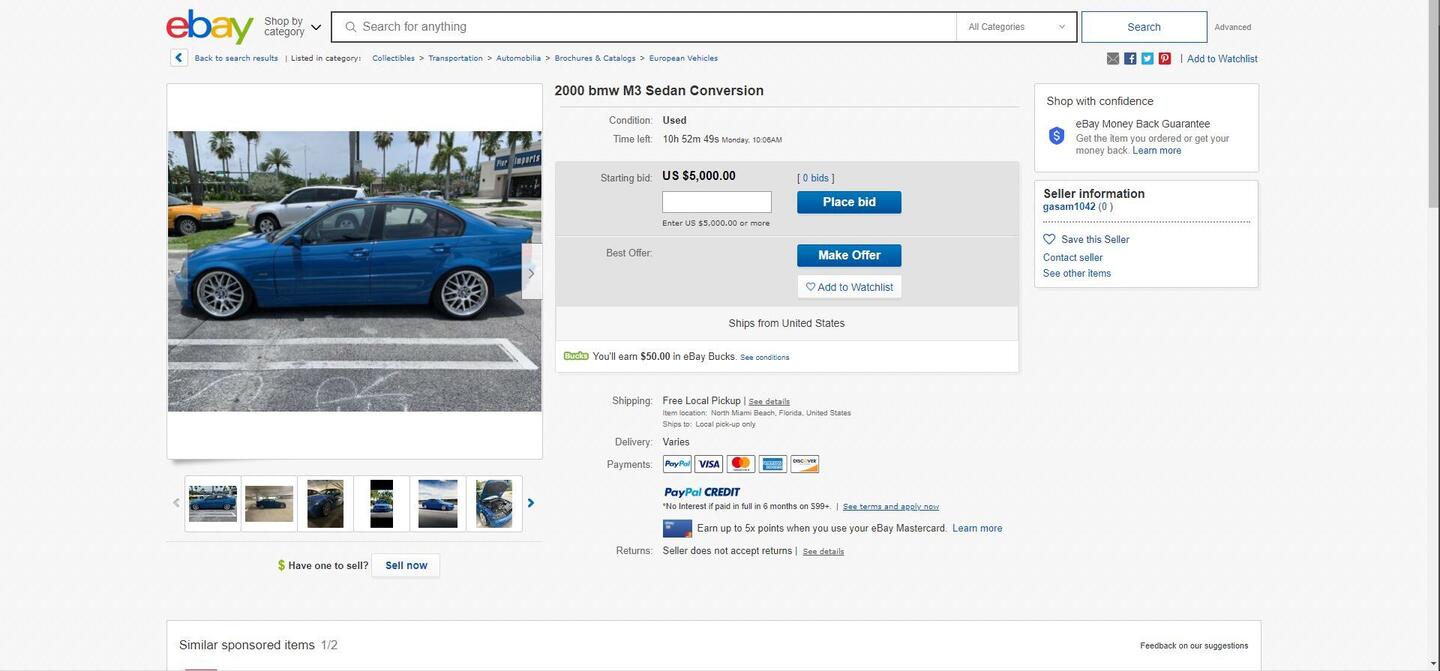The height and width of the screenshot is (671, 1440).
Task: Open Learn more about eBay Mastercard
Action: point(977,529)
